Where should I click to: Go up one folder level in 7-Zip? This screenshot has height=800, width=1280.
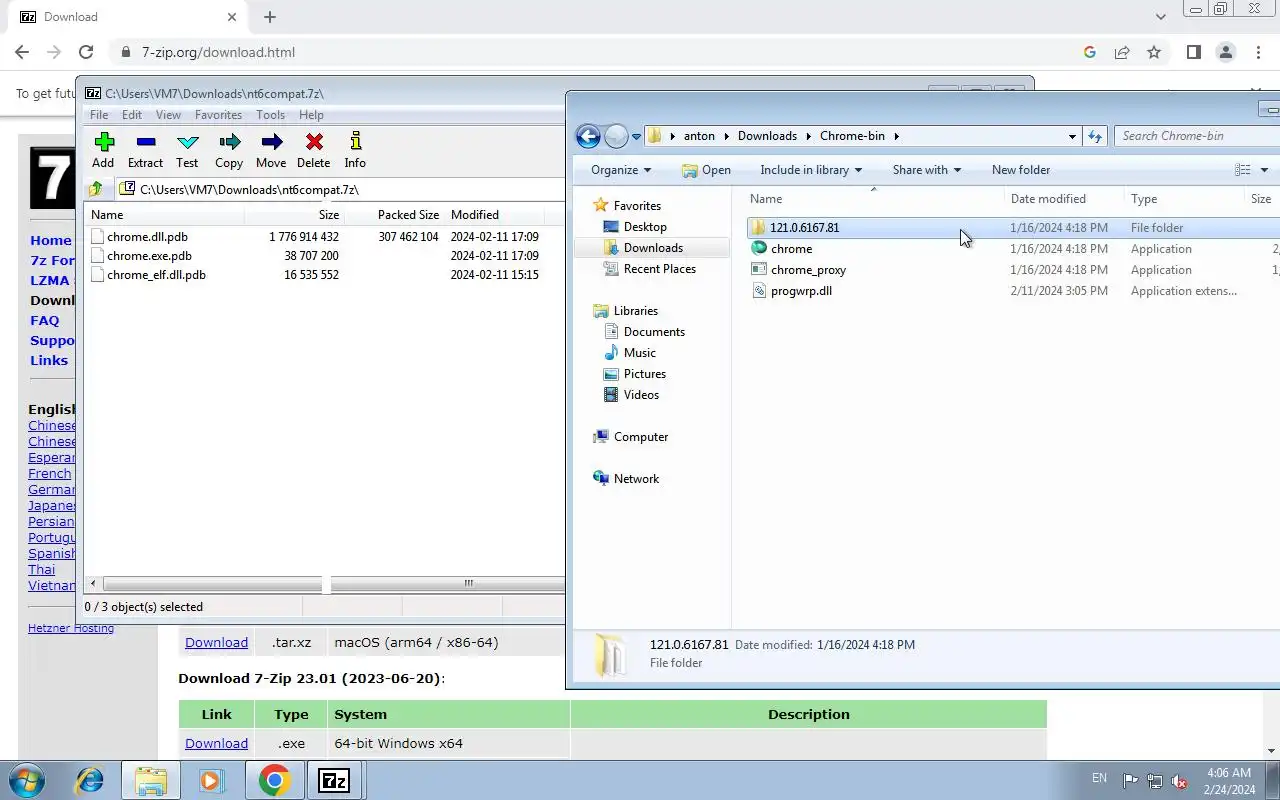pyautogui.click(x=96, y=189)
